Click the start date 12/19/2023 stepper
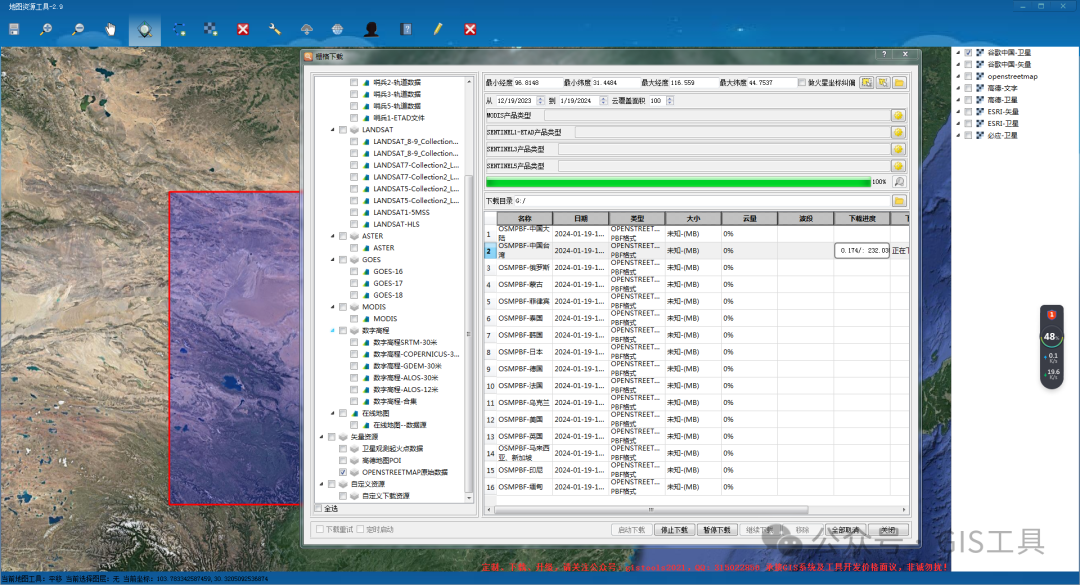 (x=541, y=101)
